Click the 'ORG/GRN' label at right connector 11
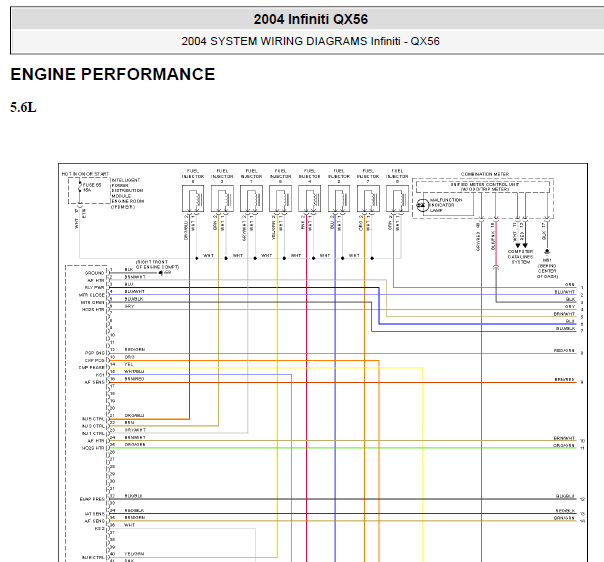This screenshot has width=604, height=562. pos(564,446)
